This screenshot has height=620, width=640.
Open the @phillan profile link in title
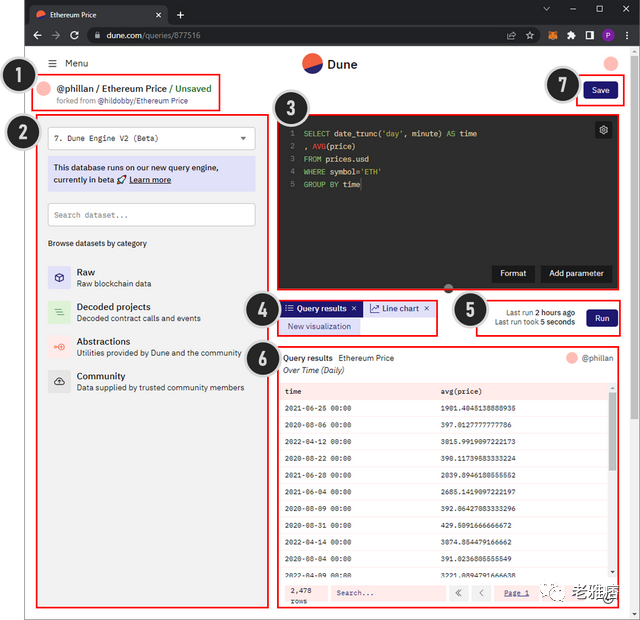pos(75,89)
